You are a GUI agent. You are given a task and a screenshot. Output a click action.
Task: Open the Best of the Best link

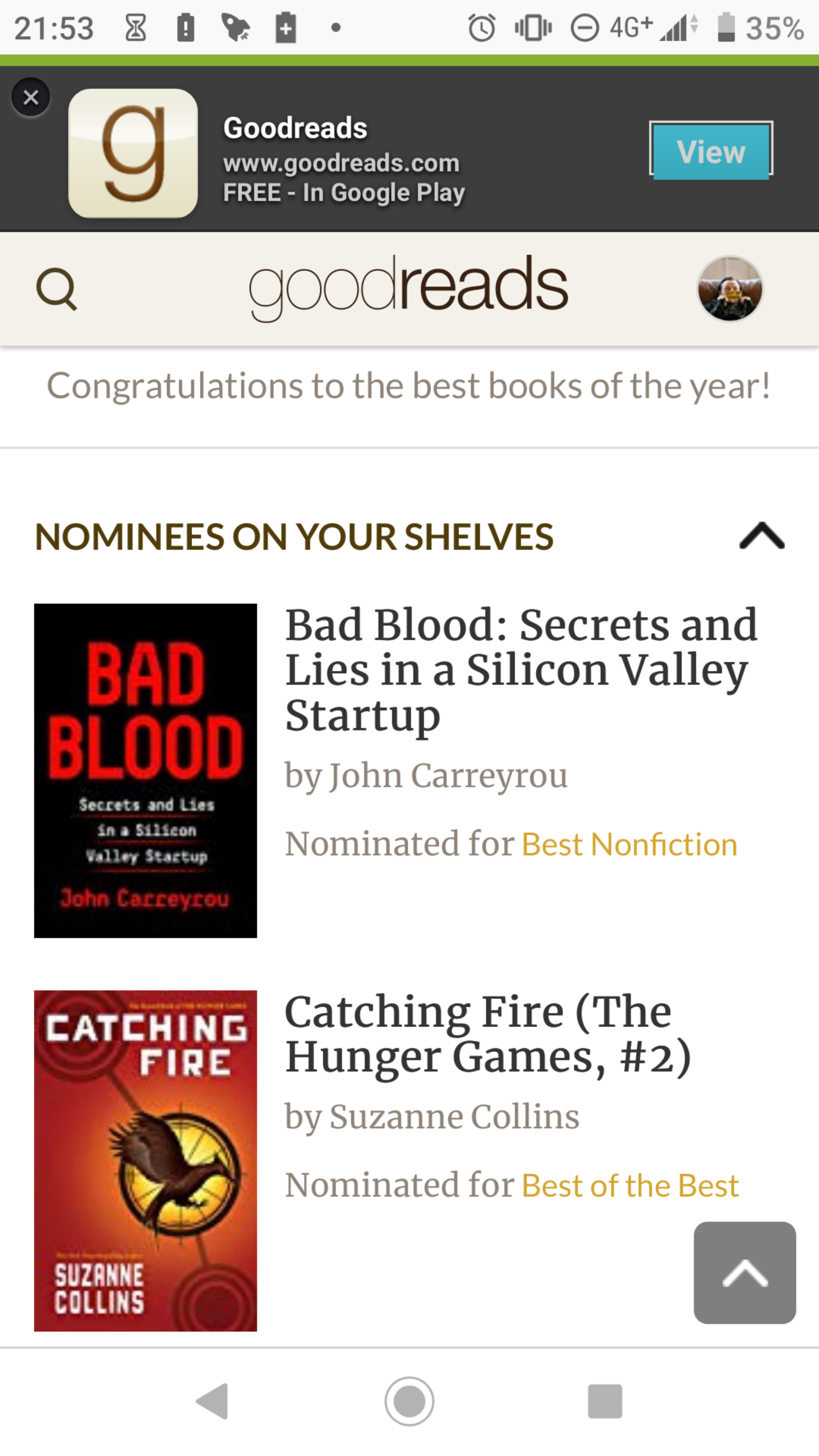click(x=630, y=1186)
